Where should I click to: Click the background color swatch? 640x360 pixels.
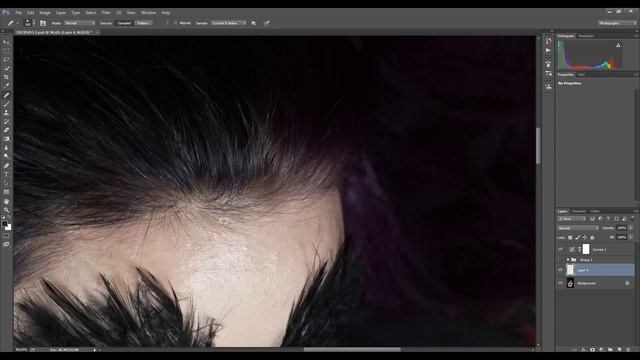(9, 228)
